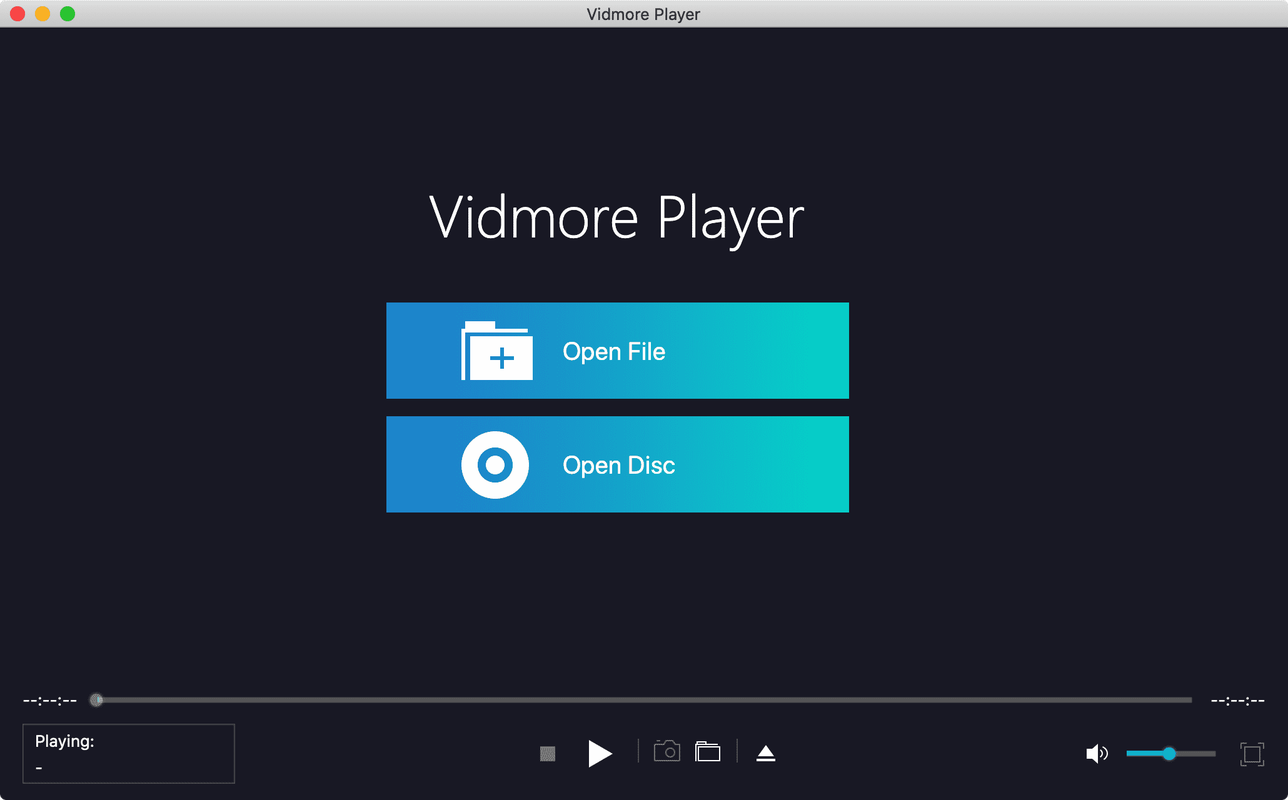Click the elapsed time display on the left

pyautogui.click(x=50, y=701)
